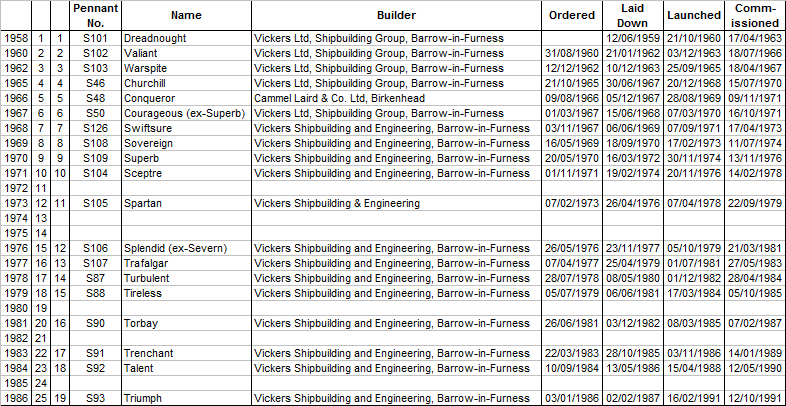Click the year cell 1958

pos(16,38)
